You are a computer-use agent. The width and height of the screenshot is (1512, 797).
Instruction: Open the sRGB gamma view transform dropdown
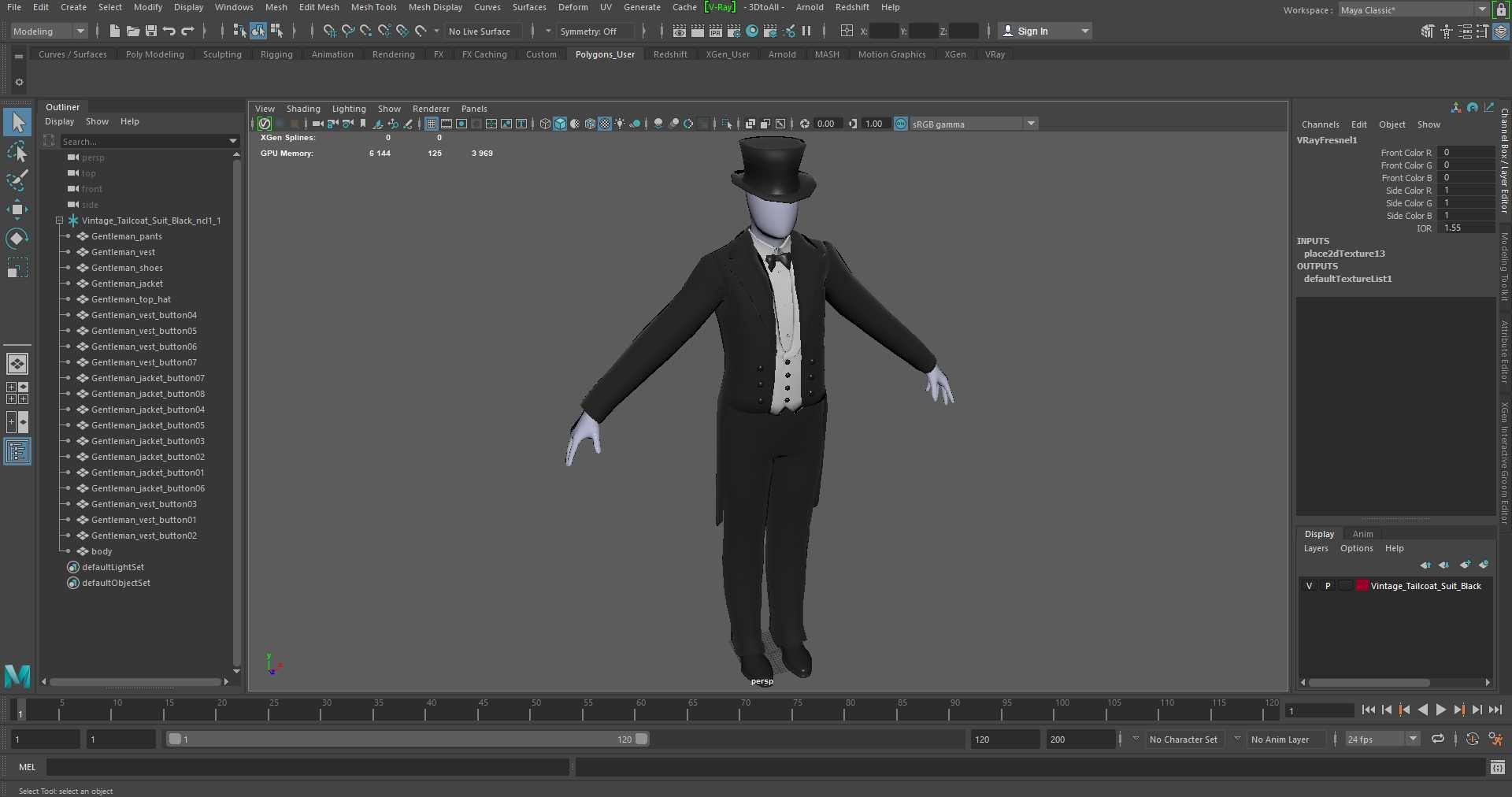pyautogui.click(x=974, y=124)
